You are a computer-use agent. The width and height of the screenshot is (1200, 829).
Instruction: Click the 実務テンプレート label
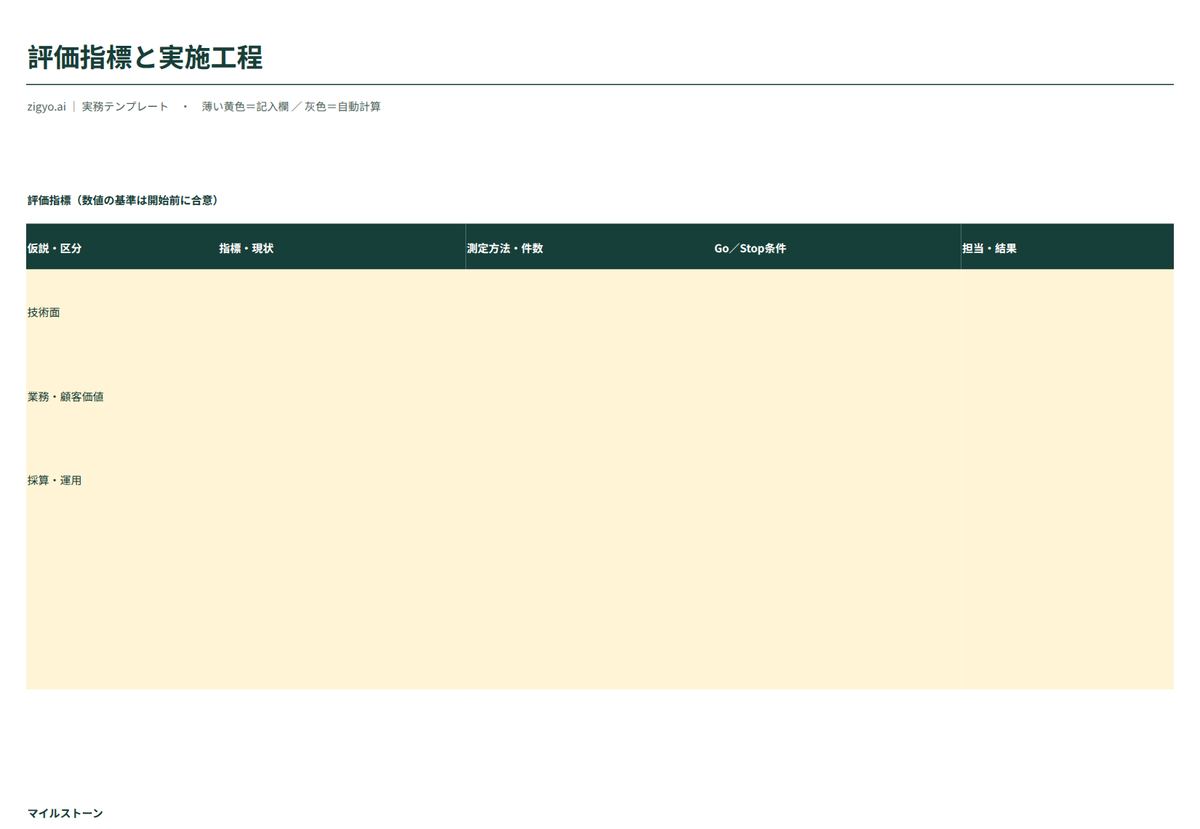125,106
